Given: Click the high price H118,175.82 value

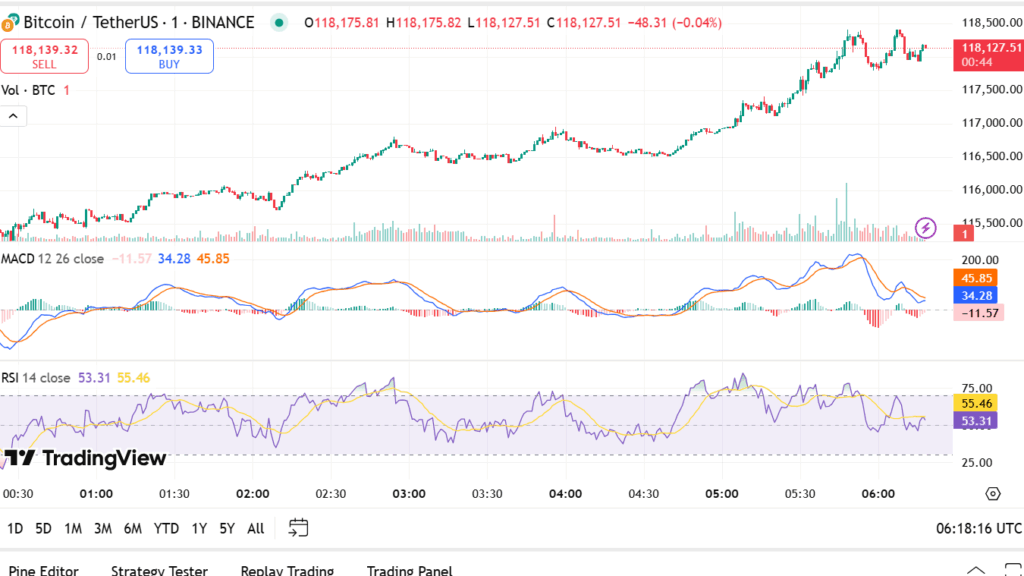Looking at the screenshot, I should coord(423,23).
